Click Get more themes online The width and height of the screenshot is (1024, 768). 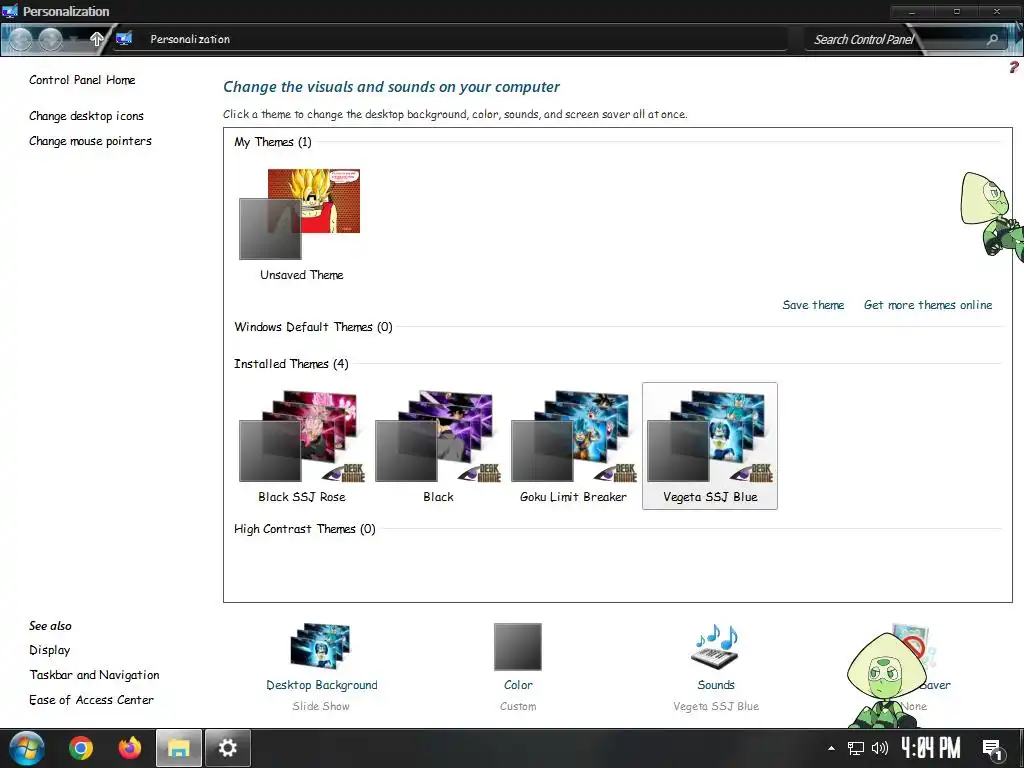point(927,305)
